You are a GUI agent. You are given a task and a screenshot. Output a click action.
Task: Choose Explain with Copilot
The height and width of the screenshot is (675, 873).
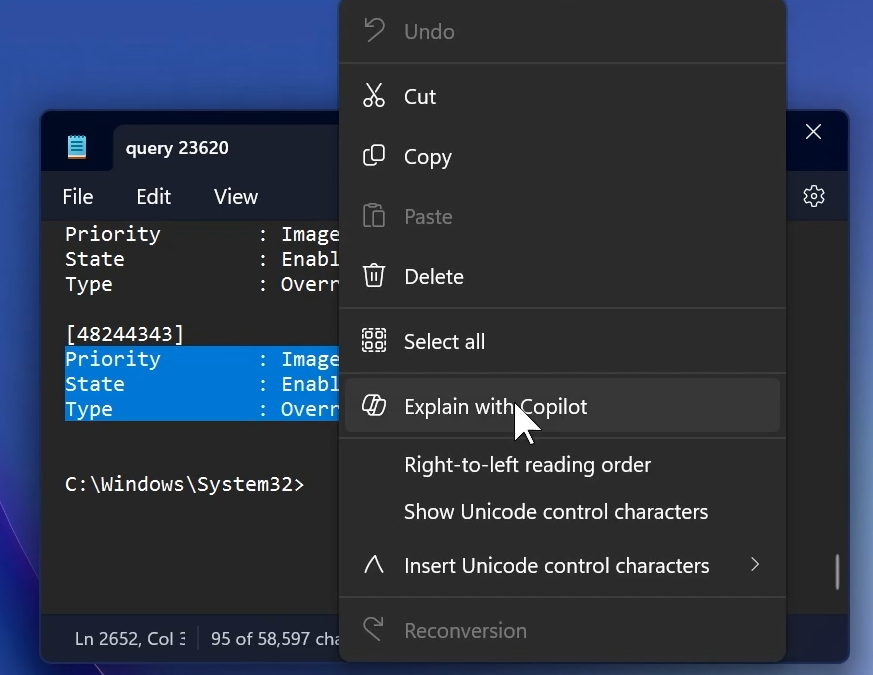[562, 405]
